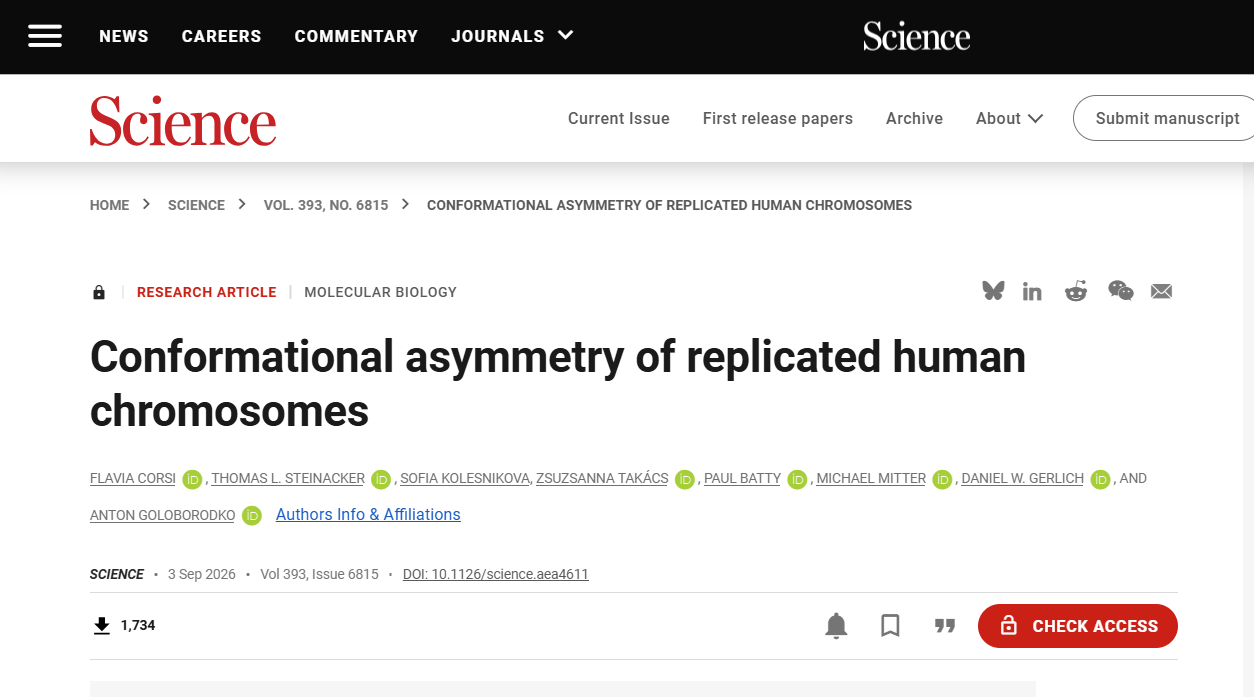Screen dimensions: 1254x697
Task: Bookmark this article
Action: [x=890, y=626]
